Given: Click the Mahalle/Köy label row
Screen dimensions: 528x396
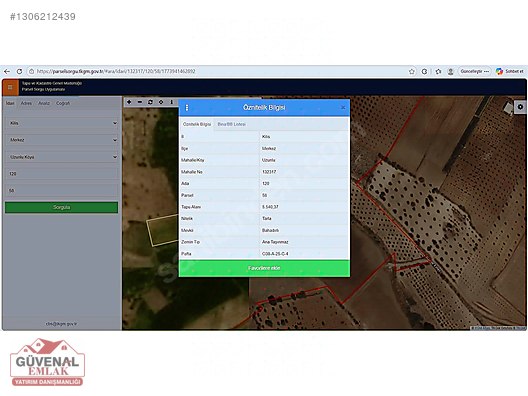Looking at the screenshot, I should pyautogui.click(x=193, y=160).
